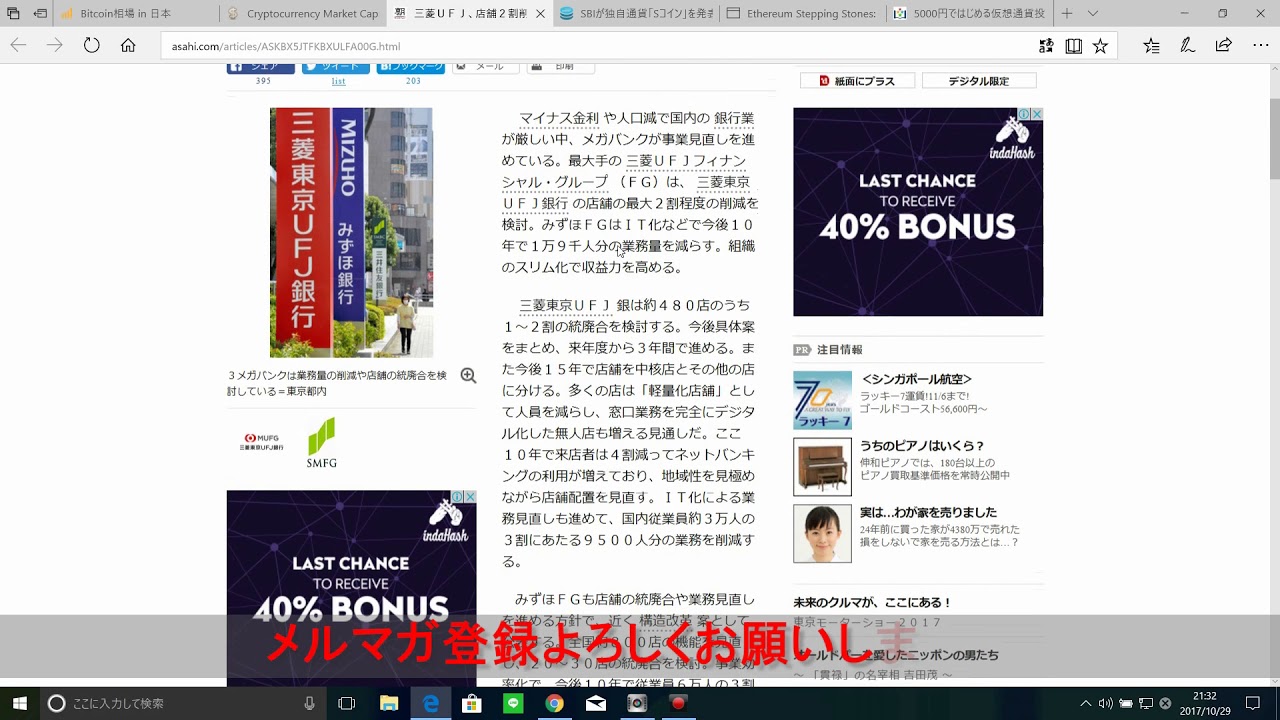Open the Edge more options menu
This screenshot has height=720, width=1280.
click(x=1260, y=45)
